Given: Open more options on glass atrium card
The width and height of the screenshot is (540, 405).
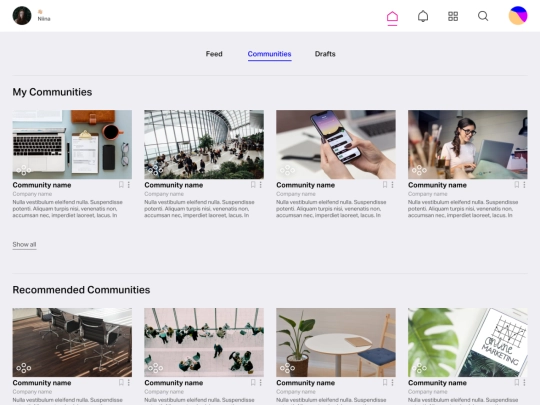Looking at the screenshot, I should [261, 185].
